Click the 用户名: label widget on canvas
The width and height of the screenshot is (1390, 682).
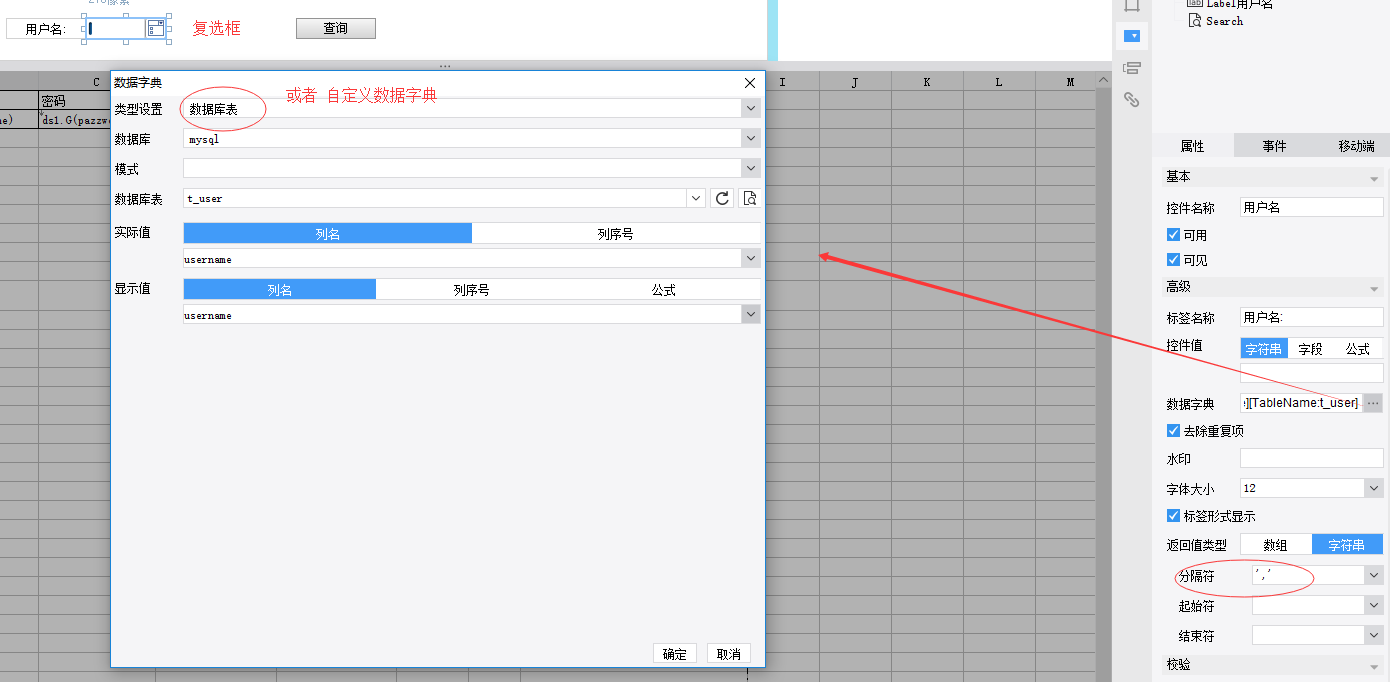(x=44, y=29)
